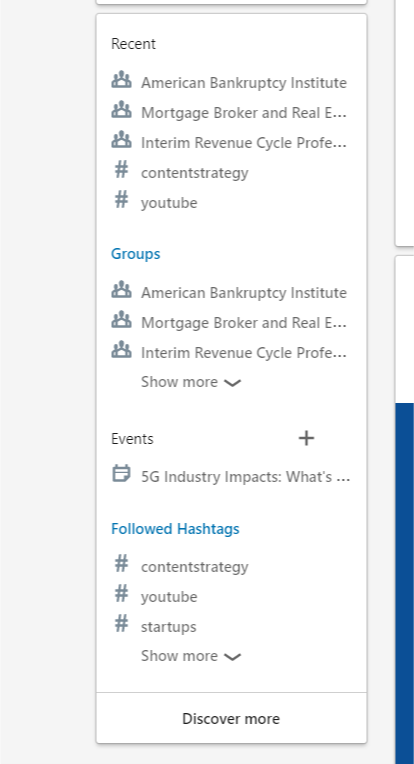This screenshot has width=414, height=764.
Task: Click group icon beside American Bankruptcy Institute under Groups
Action: click(121, 290)
